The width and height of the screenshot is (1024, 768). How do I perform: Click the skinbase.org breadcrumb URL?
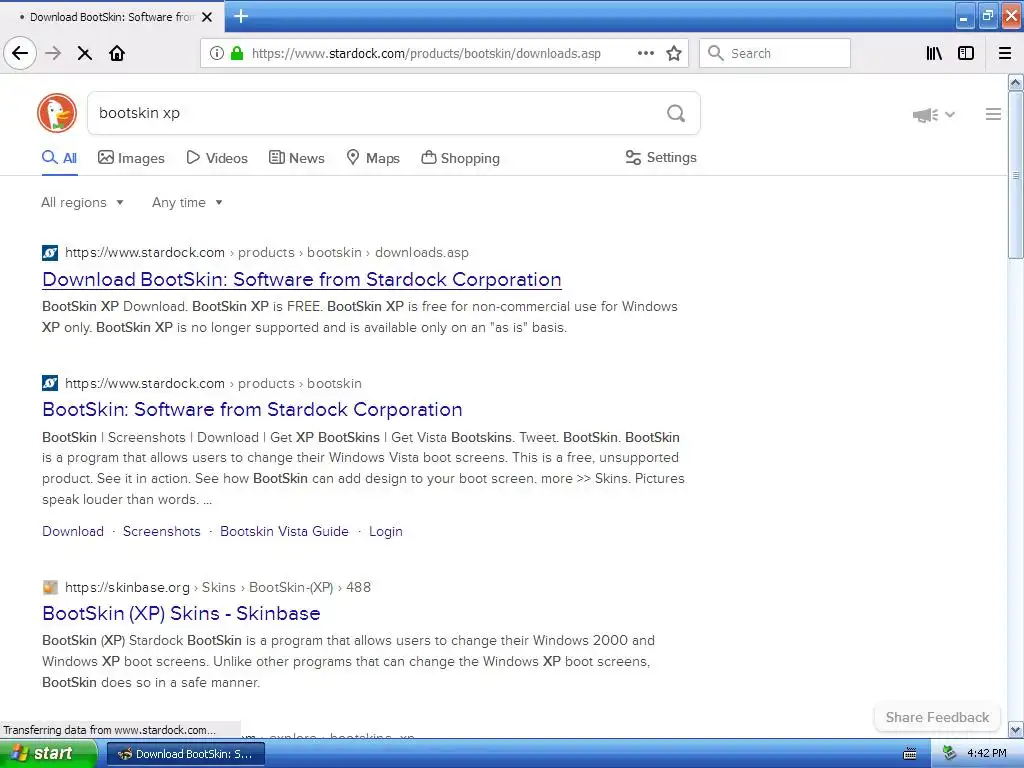point(217,587)
